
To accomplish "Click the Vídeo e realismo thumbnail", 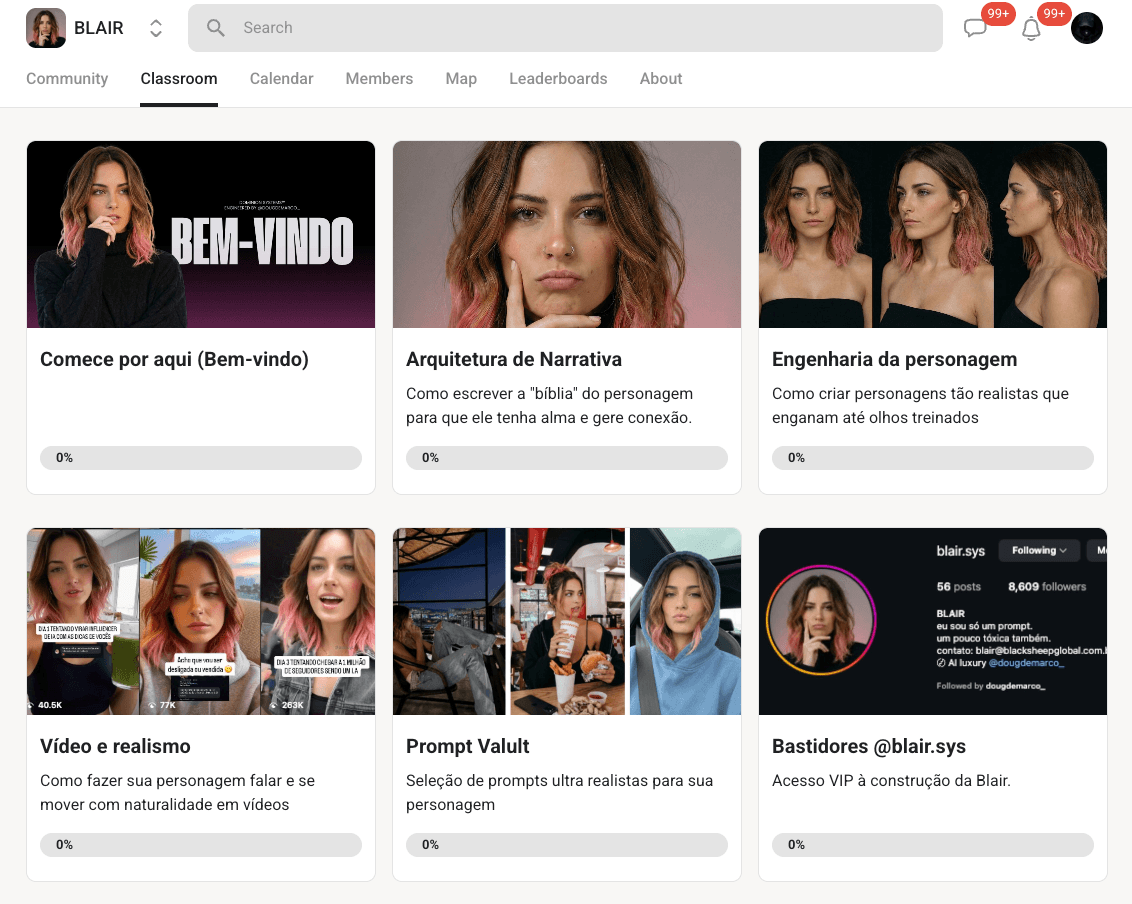I will [201, 621].
